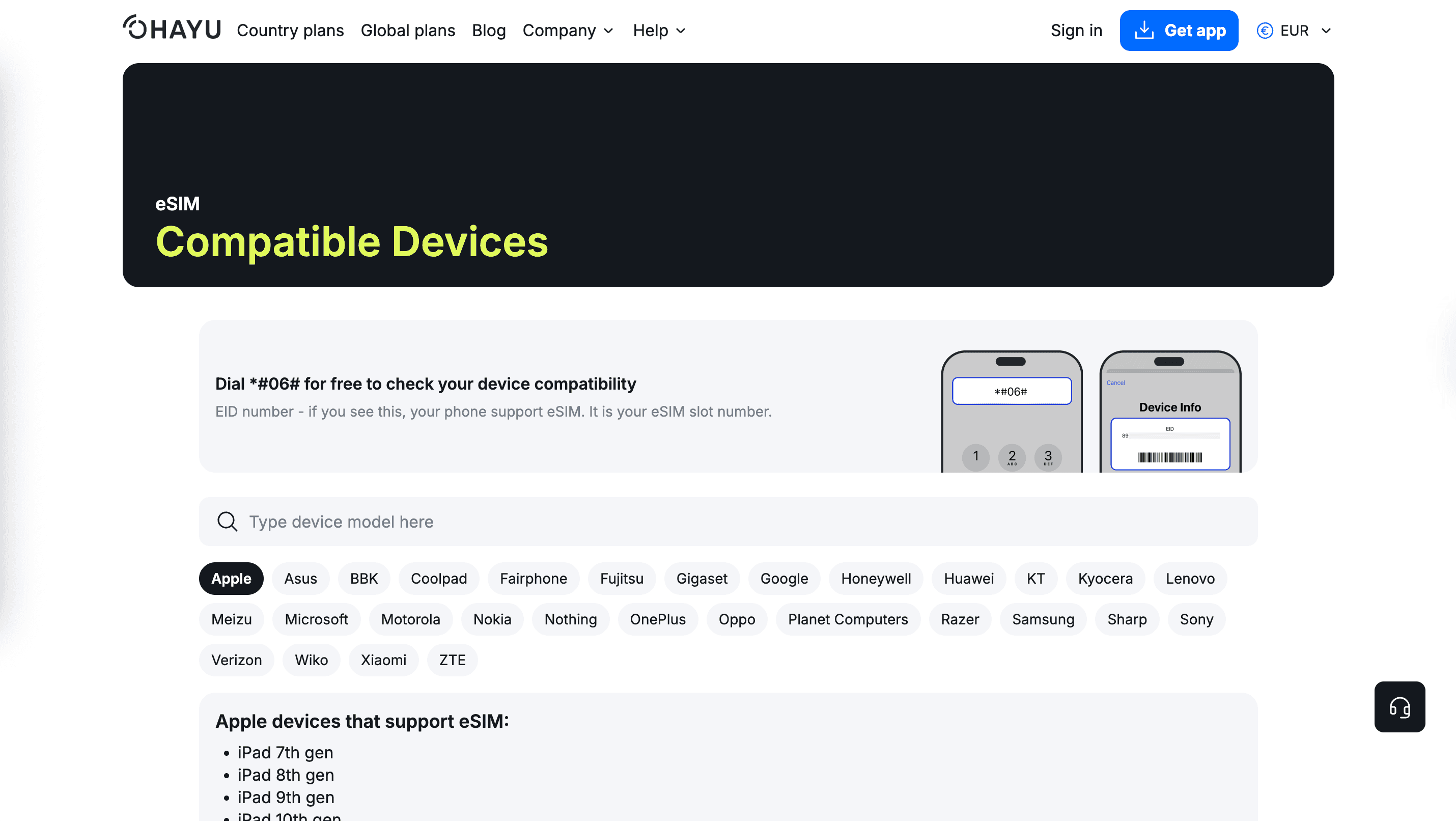The height and width of the screenshot is (821, 1456).
Task: Select the Nothing brand filter
Action: [x=570, y=619]
